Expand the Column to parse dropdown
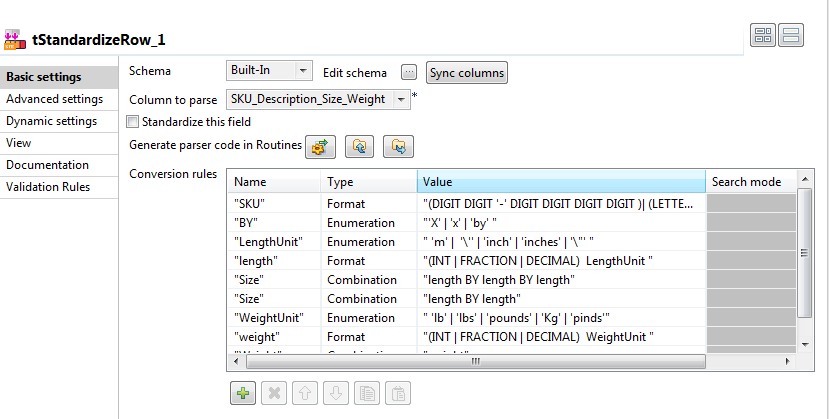The height and width of the screenshot is (419, 829). click(401, 100)
